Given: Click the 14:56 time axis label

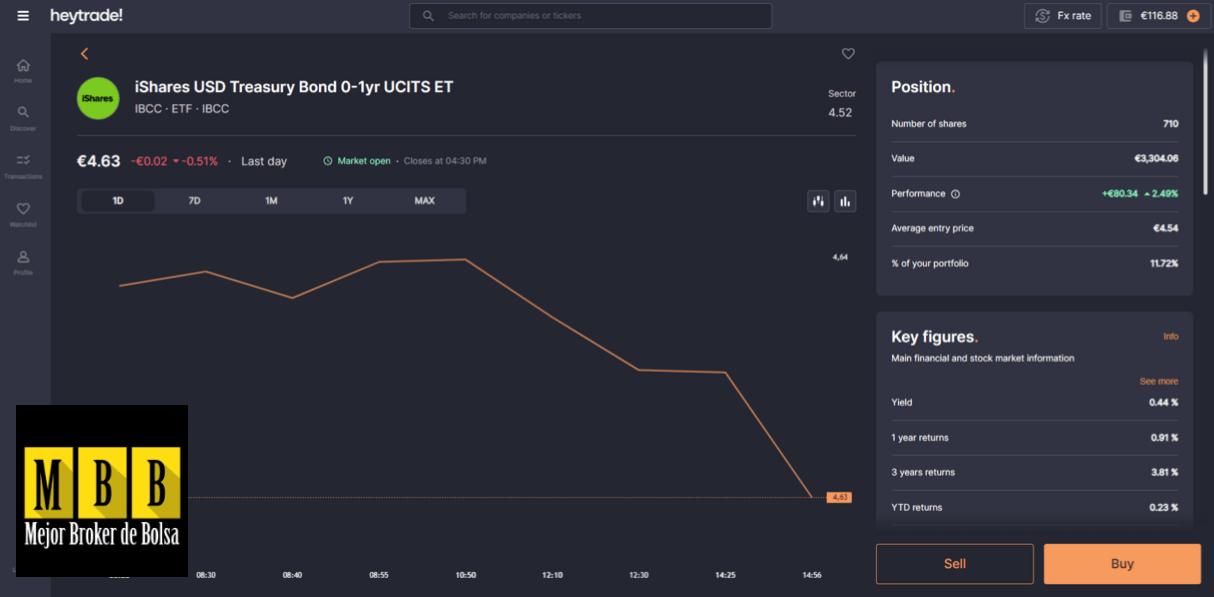Looking at the screenshot, I should (812, 575).
